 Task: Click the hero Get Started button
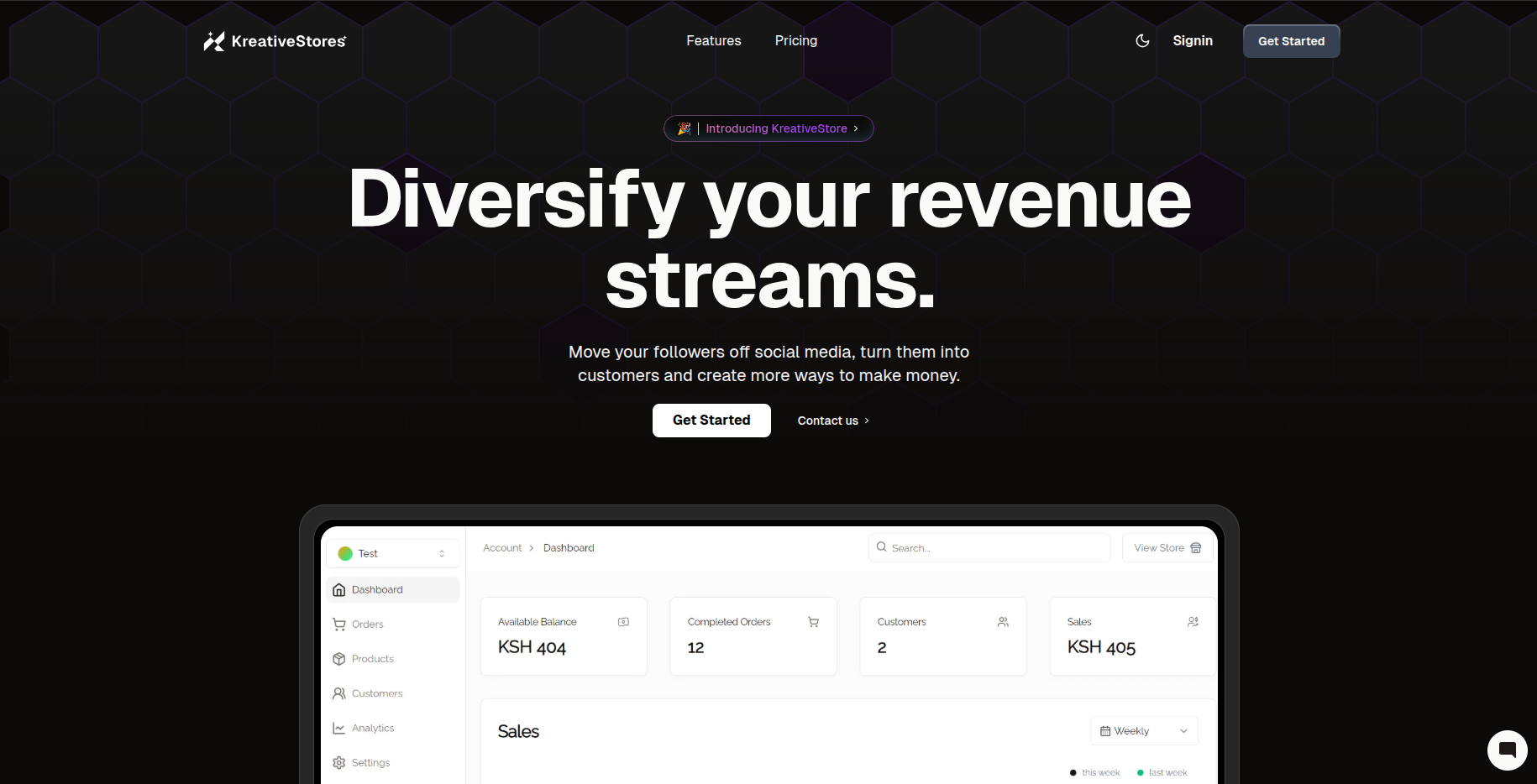click(x=711, y=420)
